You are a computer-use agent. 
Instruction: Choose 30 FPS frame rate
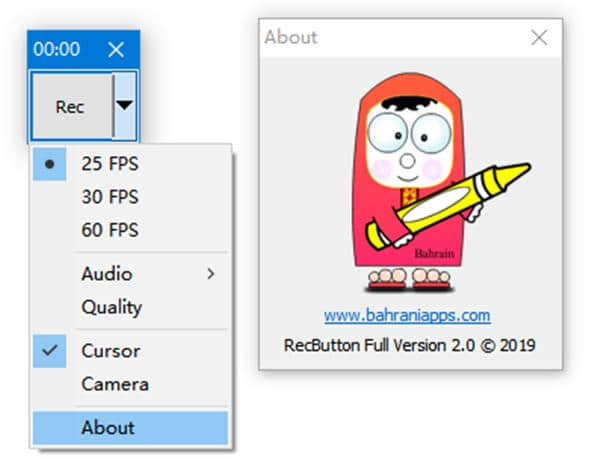110,197
